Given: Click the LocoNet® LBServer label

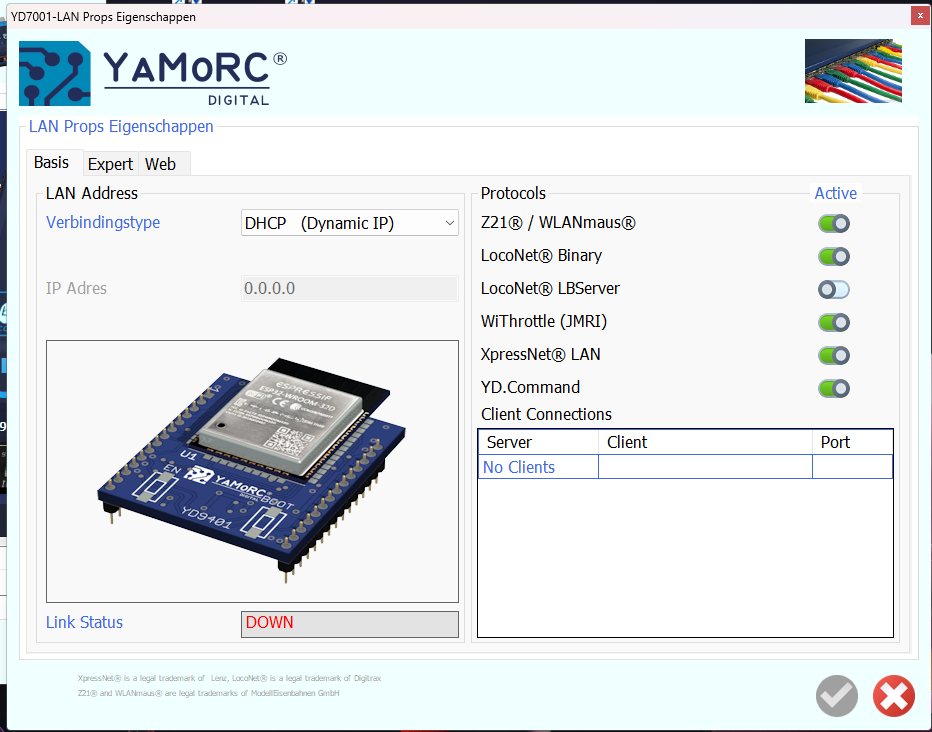Looking at the screenshot, I should (x=550, y=289).
